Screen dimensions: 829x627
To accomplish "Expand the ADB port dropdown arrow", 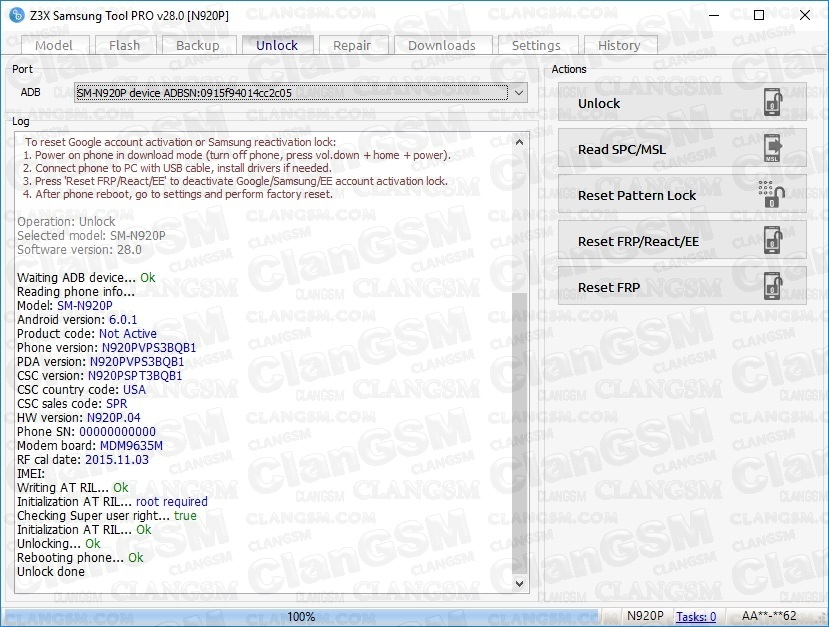I will click(519, 93).
